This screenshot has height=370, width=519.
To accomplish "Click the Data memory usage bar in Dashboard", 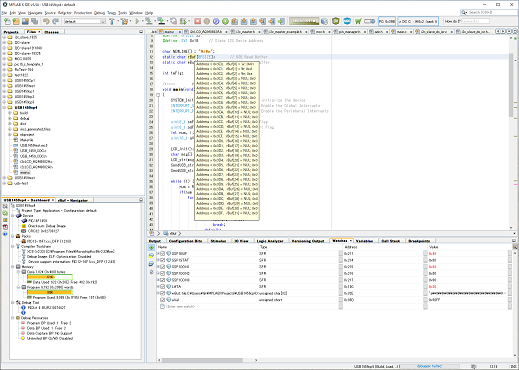I will click(50, 277).
